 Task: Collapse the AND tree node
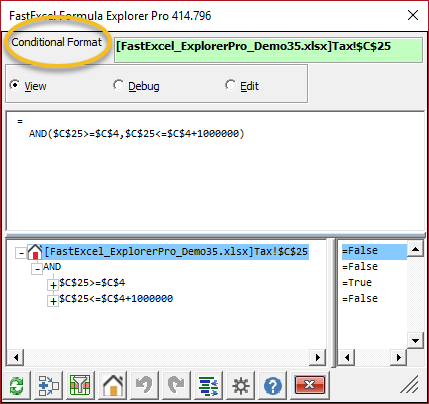(37, 269)
